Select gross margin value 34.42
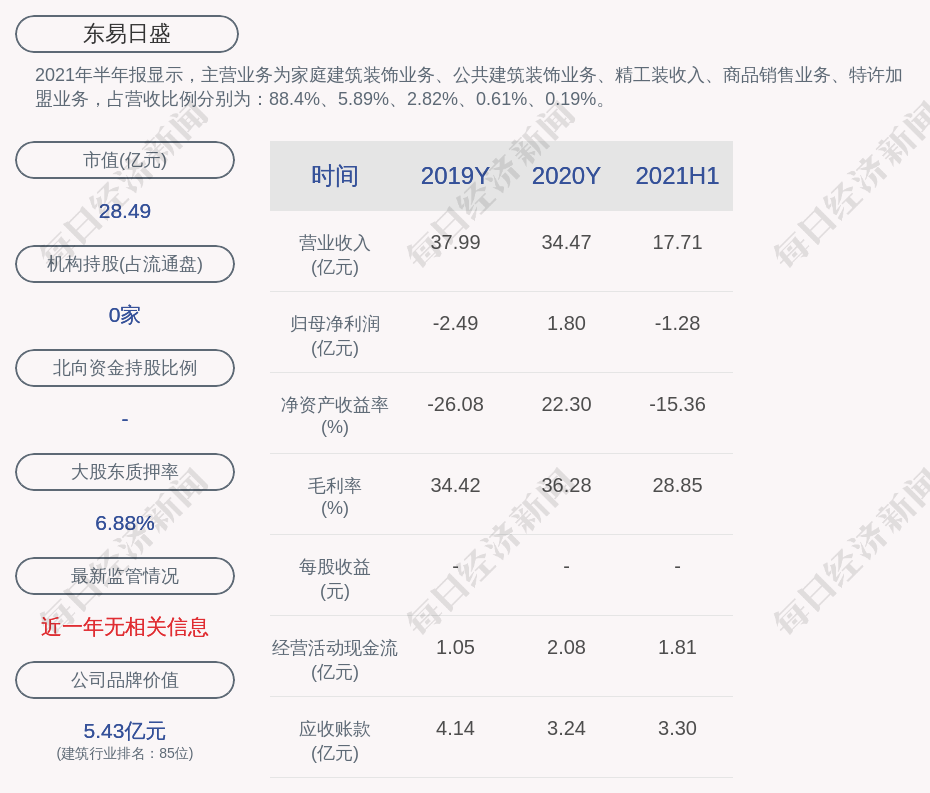This screenshot has height=793, width=930. coord(455,485)
